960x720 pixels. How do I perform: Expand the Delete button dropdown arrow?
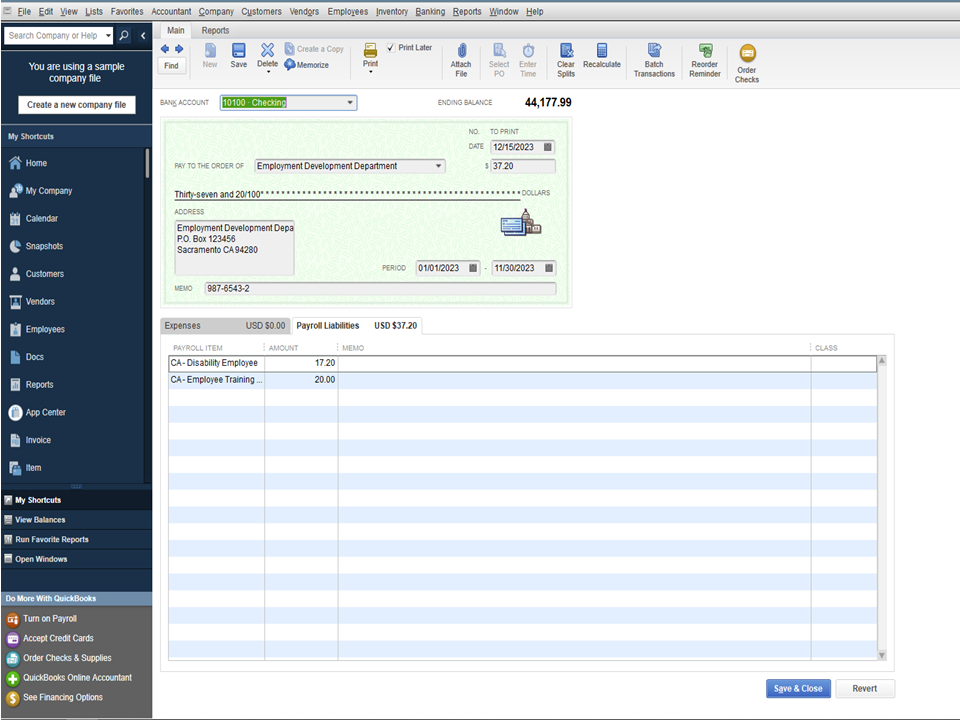tap(268, 72)
